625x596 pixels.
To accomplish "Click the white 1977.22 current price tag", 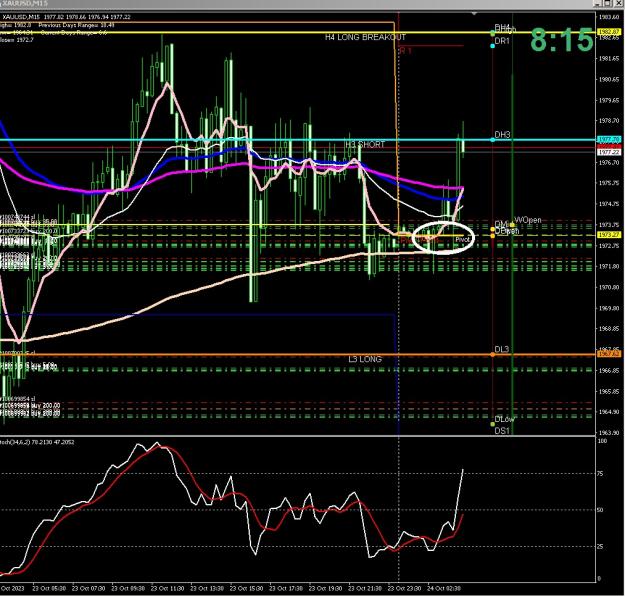I will (609, 152).
